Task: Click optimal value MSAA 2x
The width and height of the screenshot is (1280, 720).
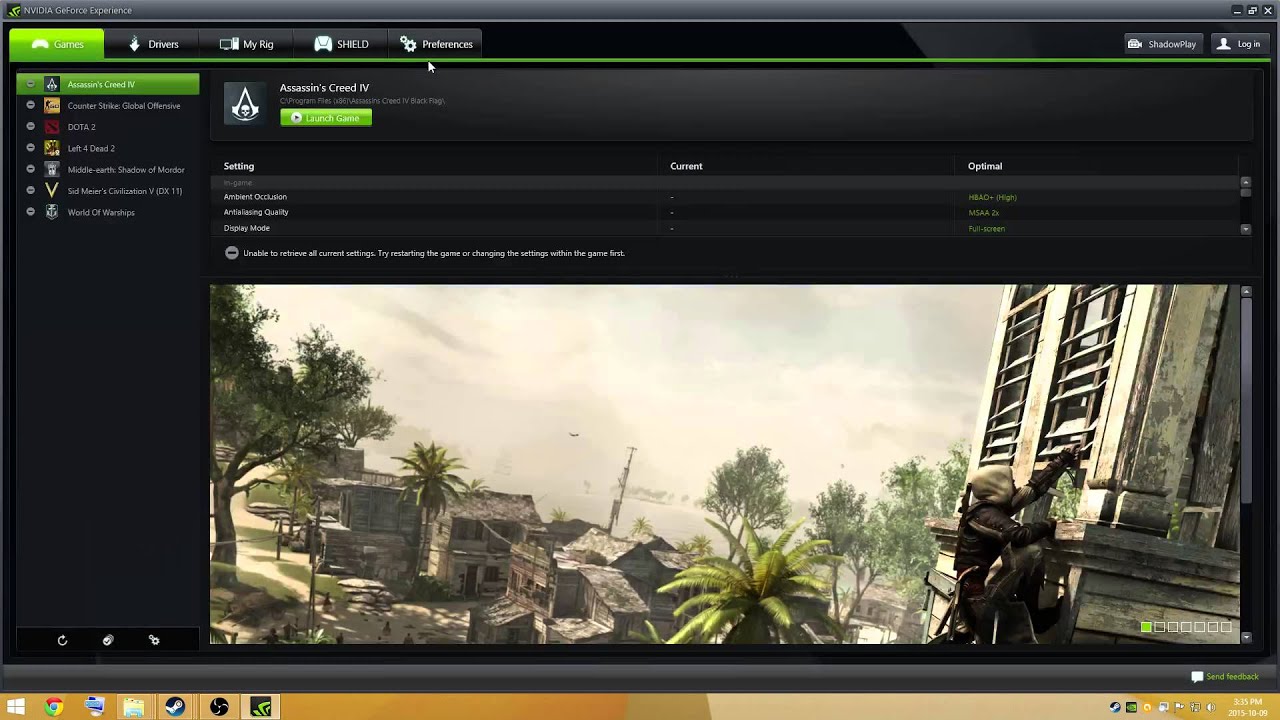Action: (x=983, y=213)
